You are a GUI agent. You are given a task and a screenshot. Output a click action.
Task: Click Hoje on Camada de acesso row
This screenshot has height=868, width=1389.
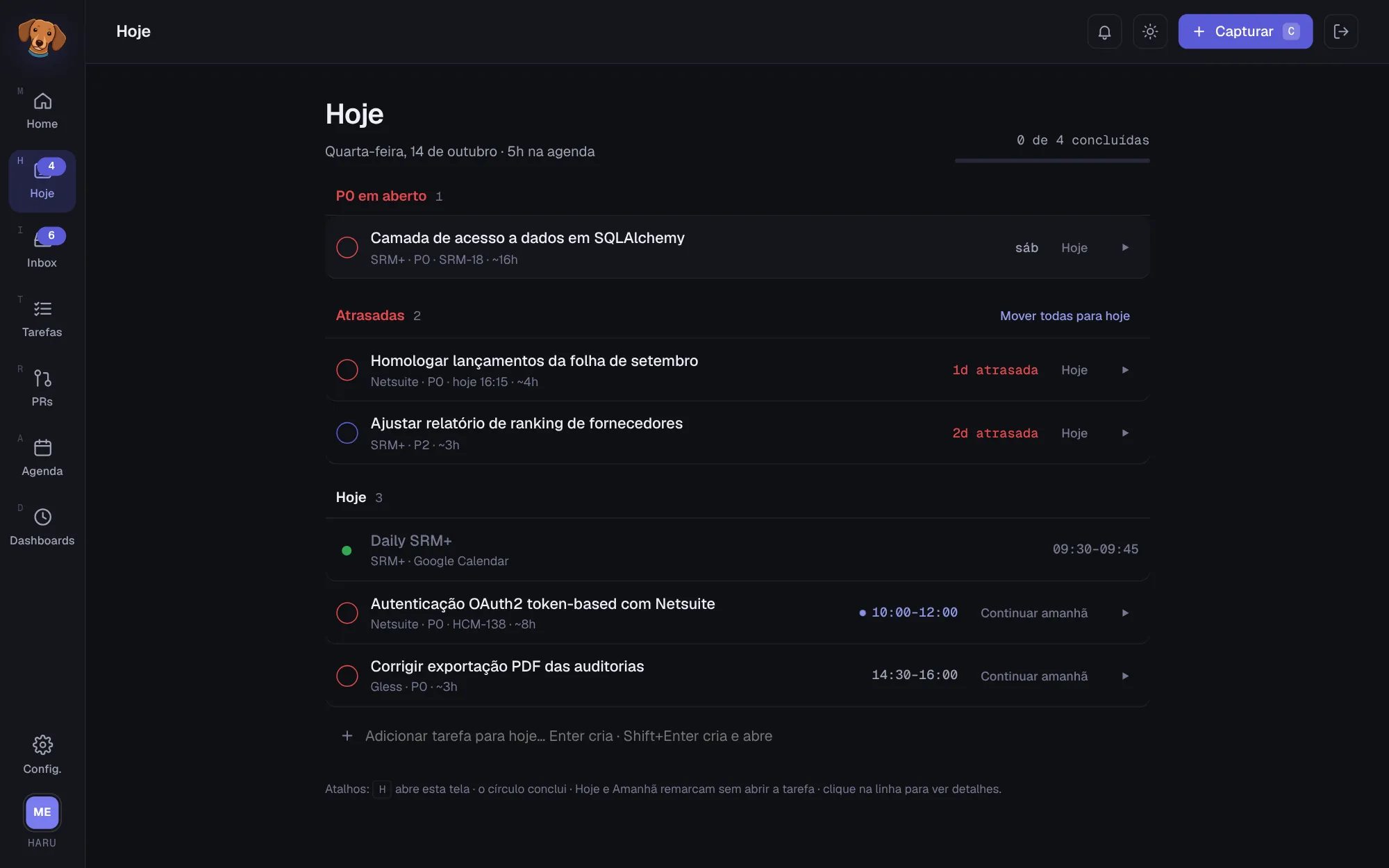1074,248
